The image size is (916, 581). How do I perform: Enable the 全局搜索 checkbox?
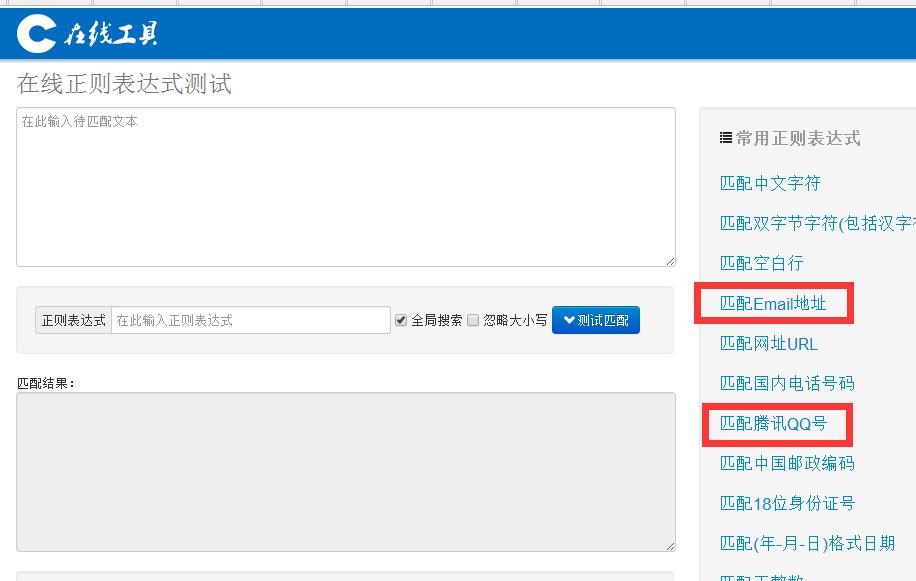401,320
